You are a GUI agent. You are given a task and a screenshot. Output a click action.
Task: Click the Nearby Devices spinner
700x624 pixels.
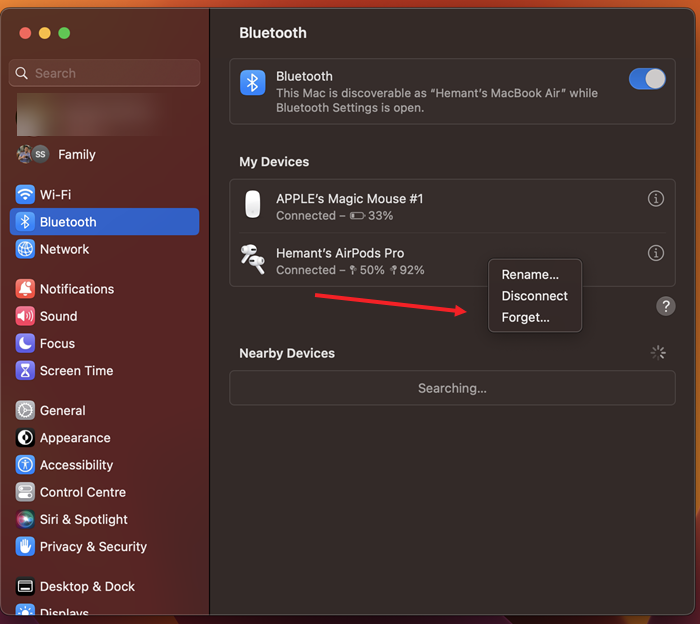pyautogui.click(x=658, y=353)
